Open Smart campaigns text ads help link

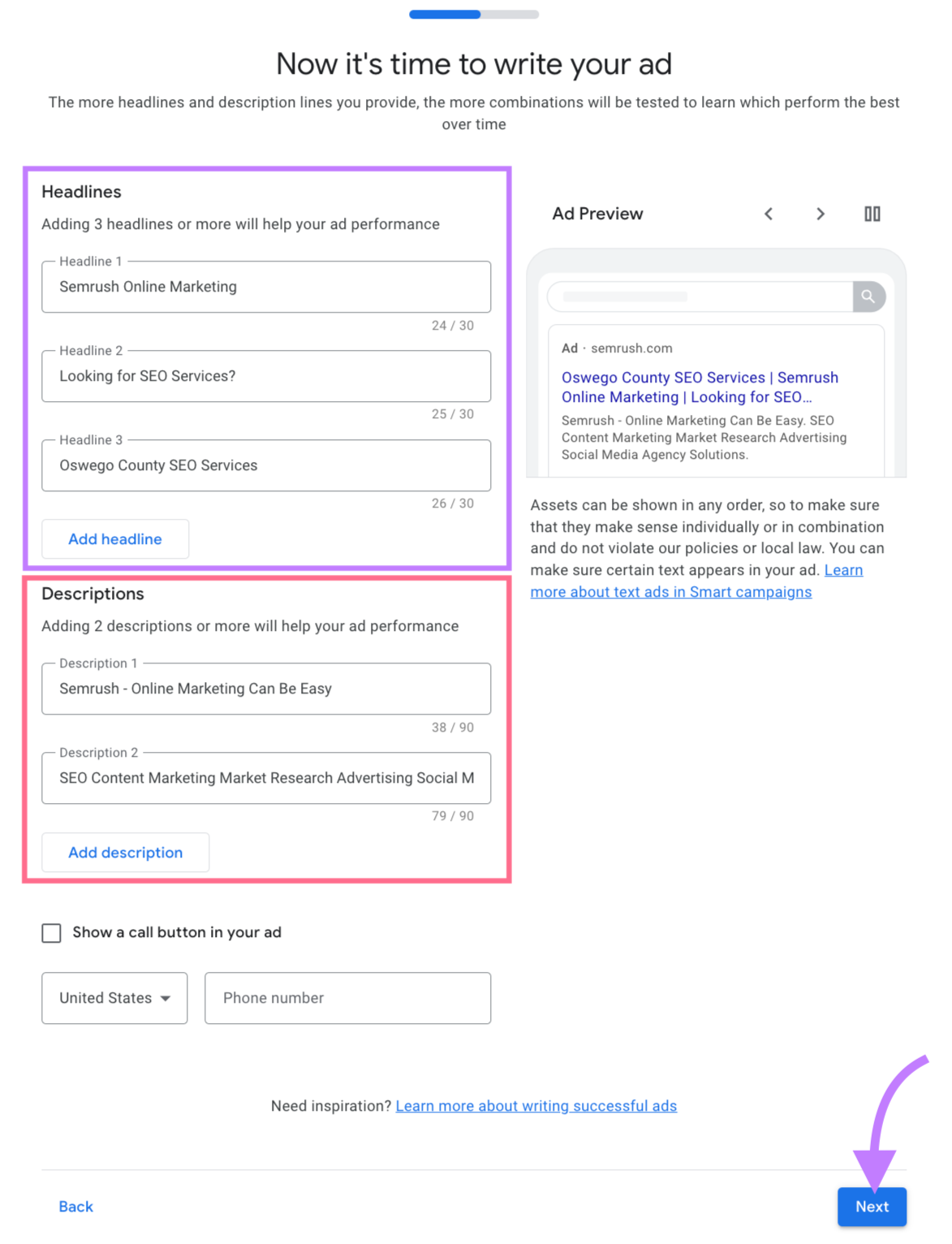pyautogui.click(x=670, y=592)
